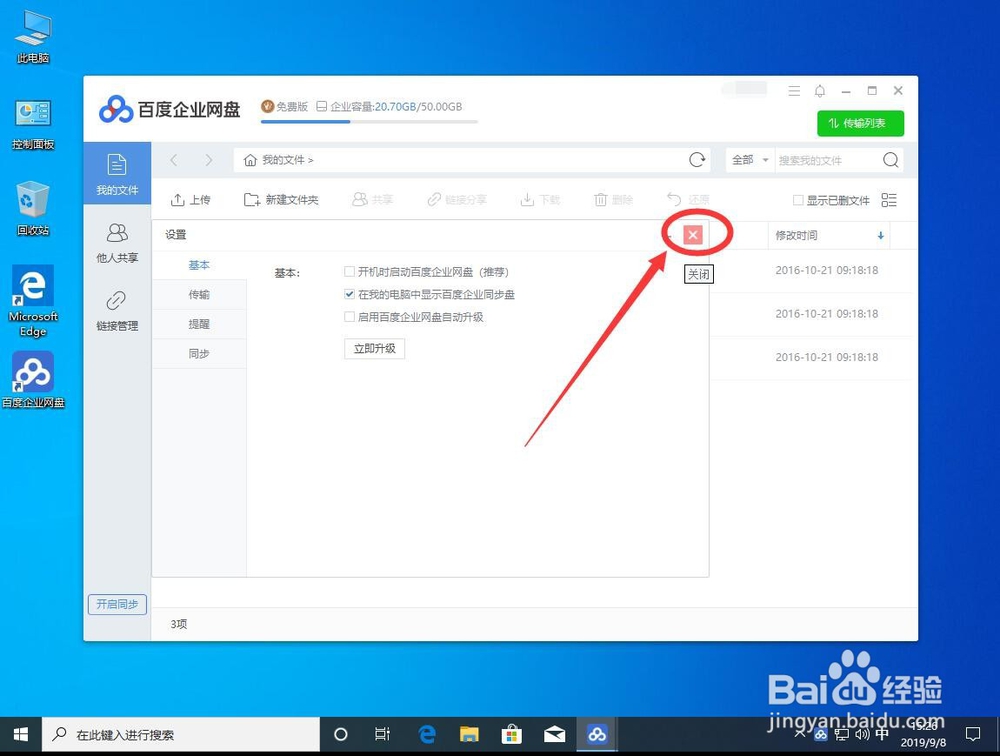Image resolution: width=1000 pixels, height=756 pixels.
Task: Click the home icon in path bar
Action: [251, 159]
